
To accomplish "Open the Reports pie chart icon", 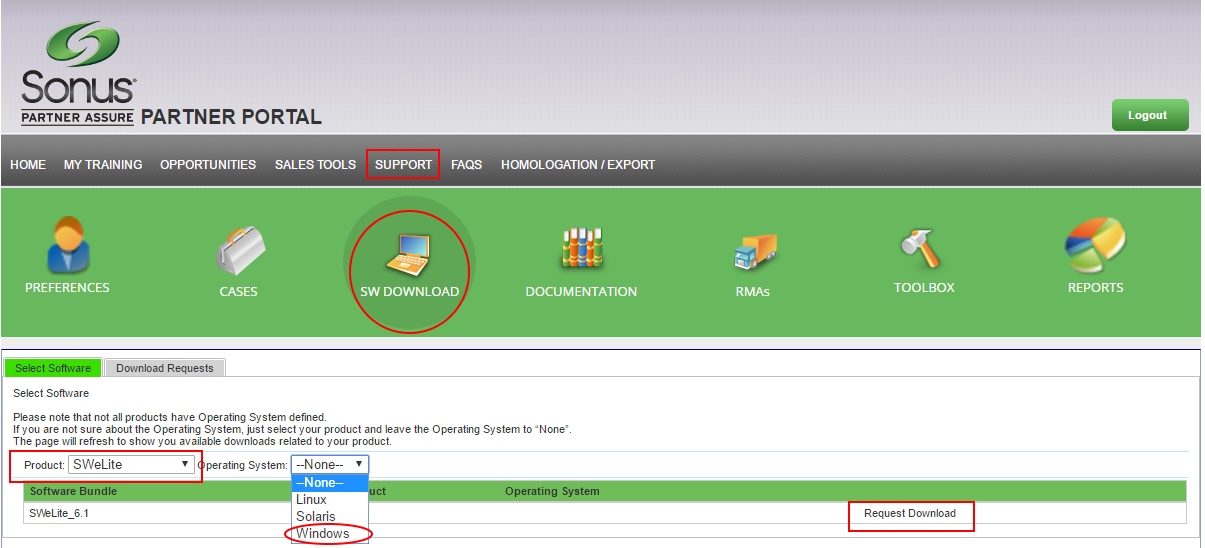I will tap(1095, 245).
